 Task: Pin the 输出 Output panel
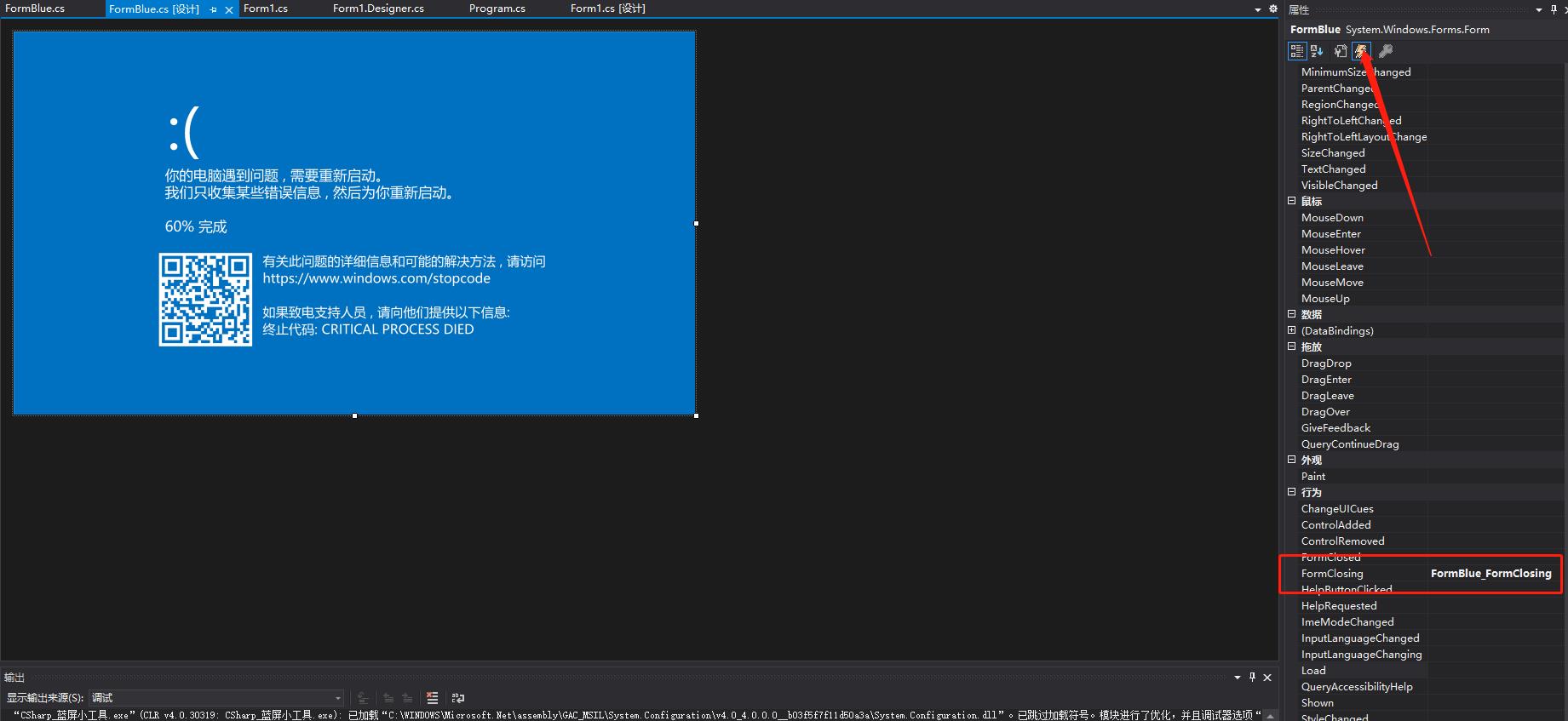tap(1252, 677)
